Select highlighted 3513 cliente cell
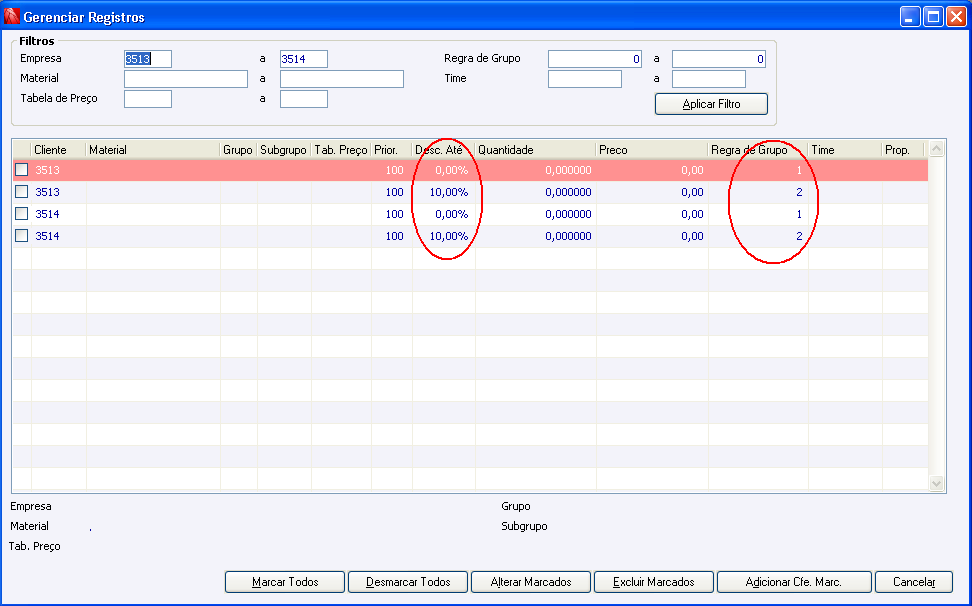972x606 pixels. 58,170
